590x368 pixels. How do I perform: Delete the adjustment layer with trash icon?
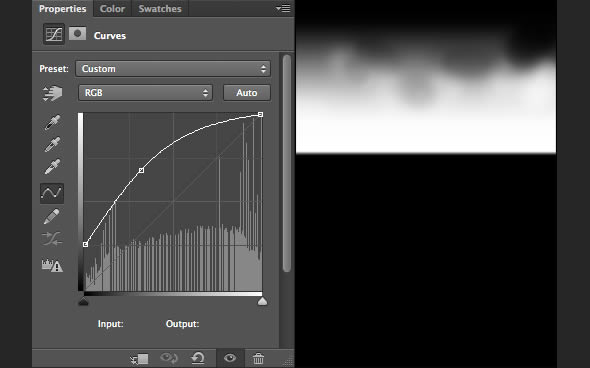pyautogui.click(x=258, y=358)
